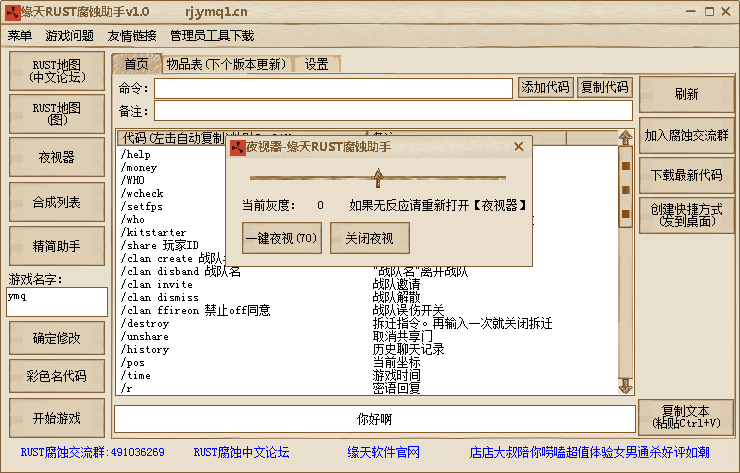Viewport: 740px width, 473px height.
Task: Click into the 游戏名字 input field
Action: (57, 302)
